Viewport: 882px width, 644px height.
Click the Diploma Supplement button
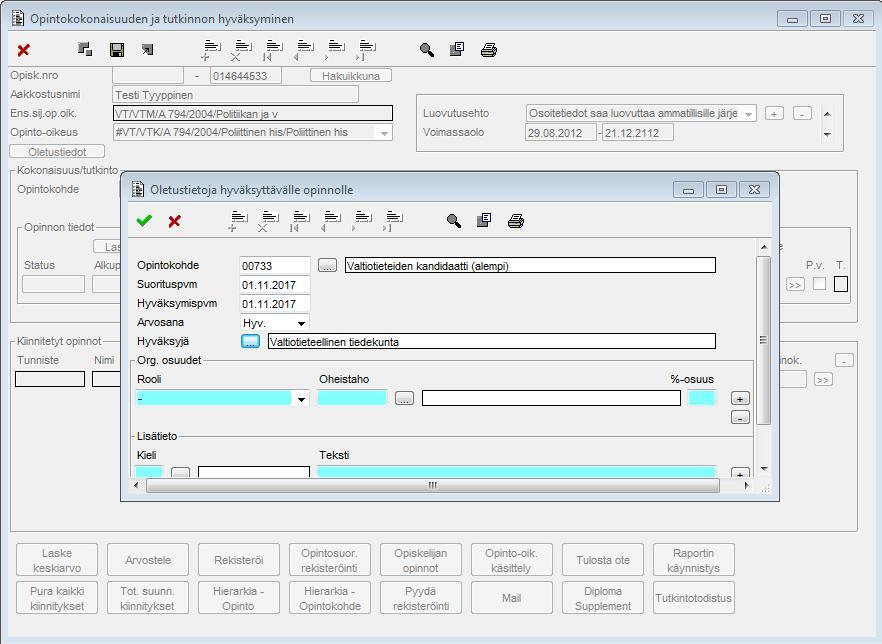[602, 598]
